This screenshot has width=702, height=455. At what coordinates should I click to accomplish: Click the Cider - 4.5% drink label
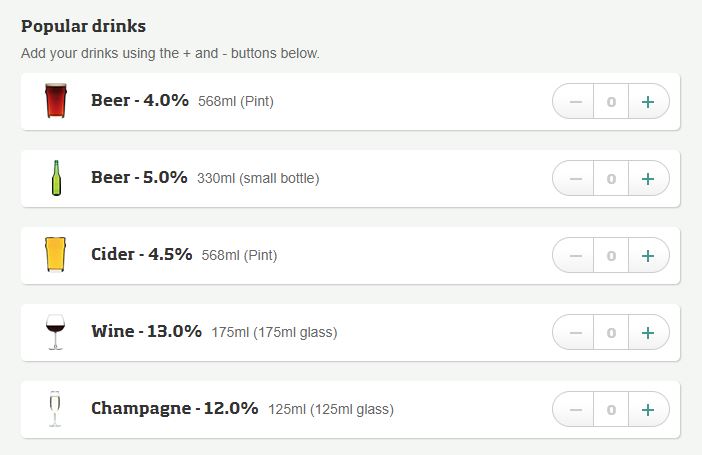point(141,254)
